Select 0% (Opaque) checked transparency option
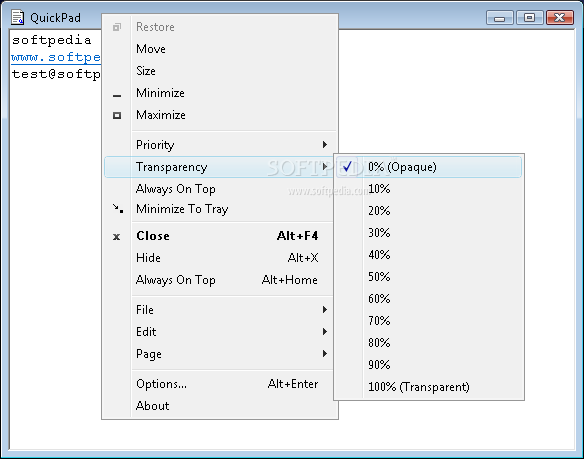 (x=428, y=167)
